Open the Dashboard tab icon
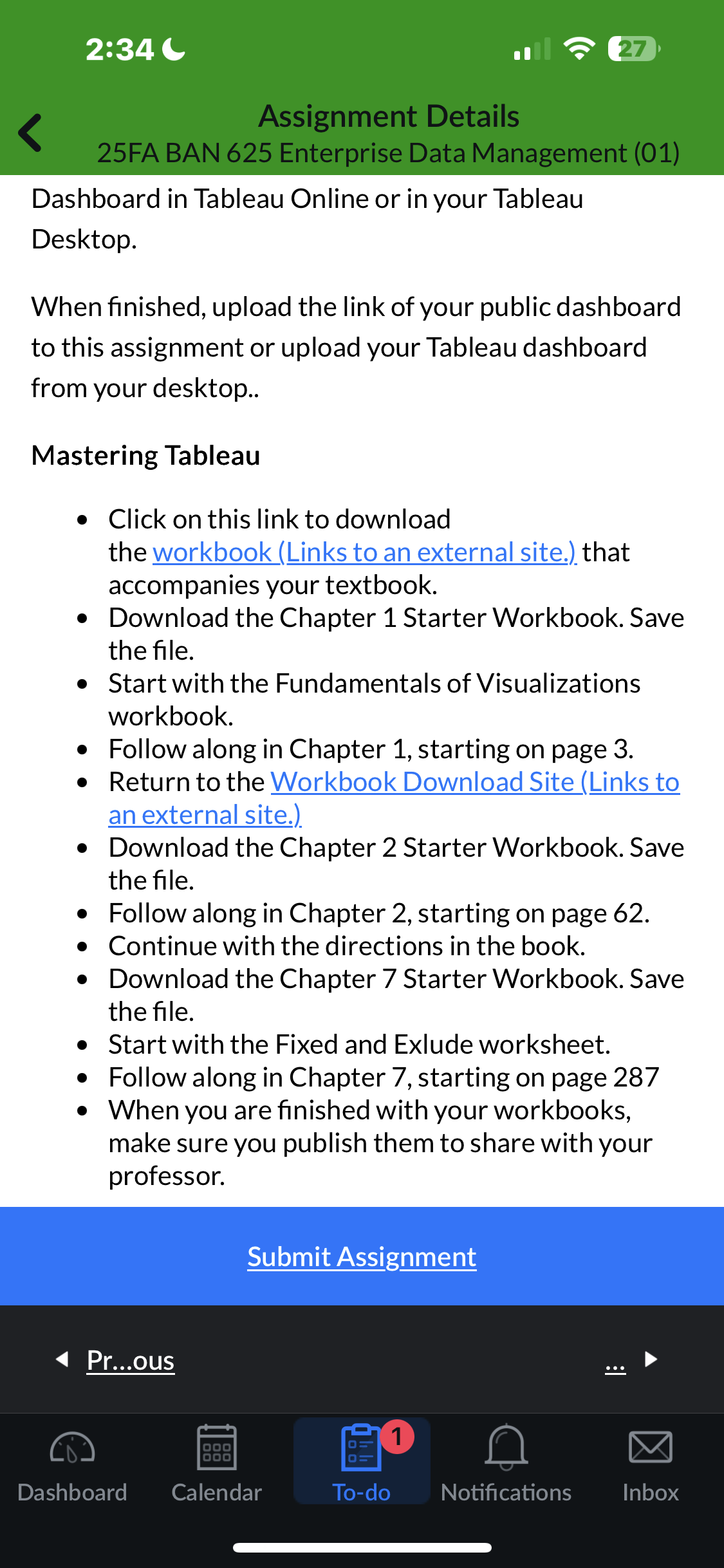724x1568 pixels. tap(72, 1448)
